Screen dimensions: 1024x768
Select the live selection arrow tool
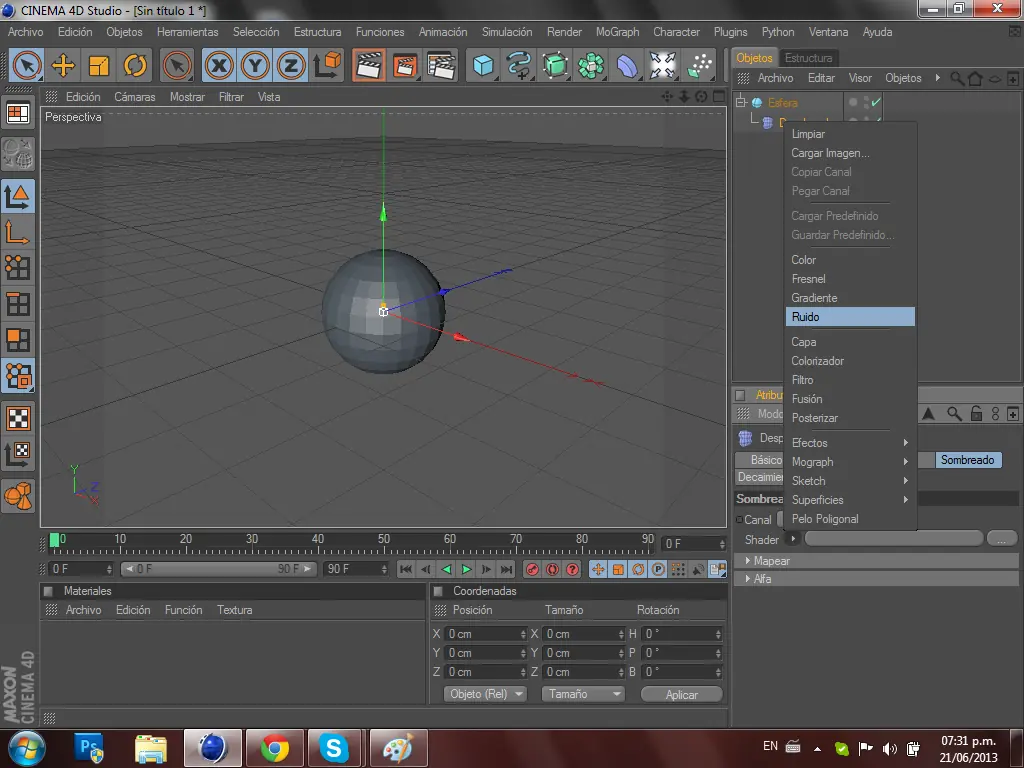coord(27,65)
